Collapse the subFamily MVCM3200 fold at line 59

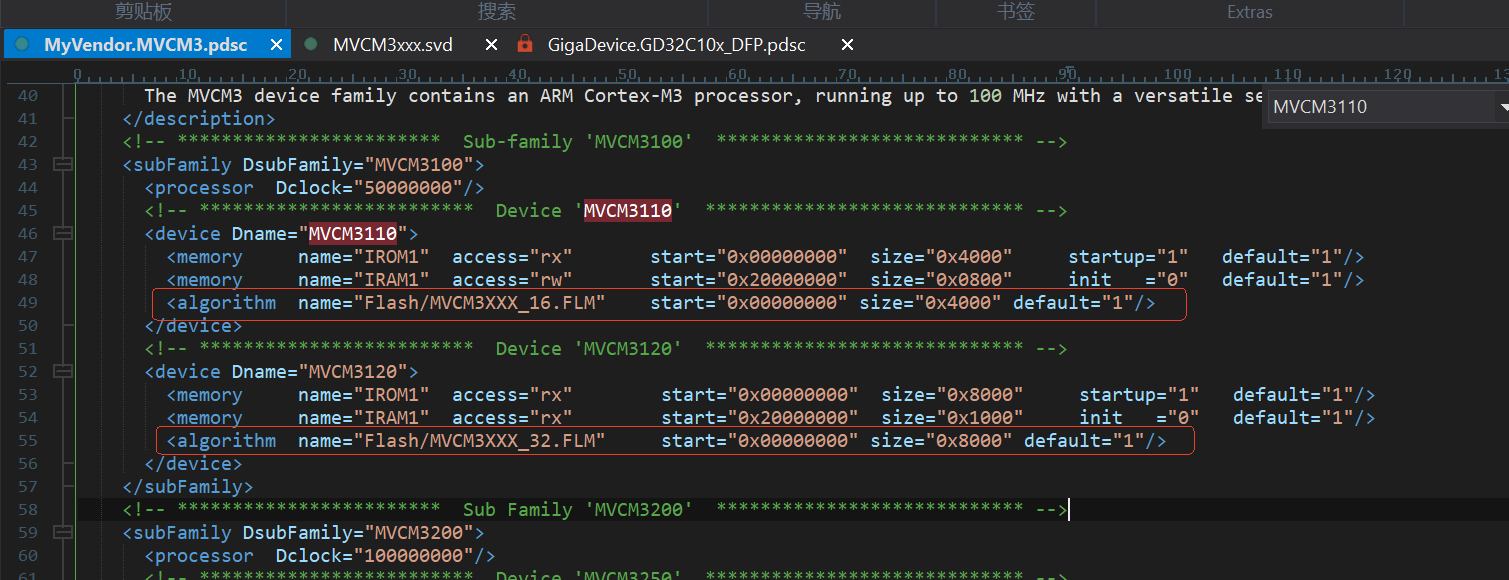tap(63, 532)
